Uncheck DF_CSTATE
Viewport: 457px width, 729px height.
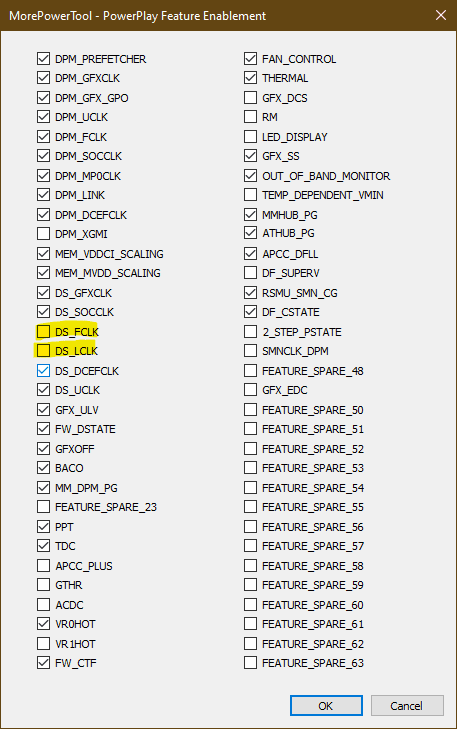point(250,312)
